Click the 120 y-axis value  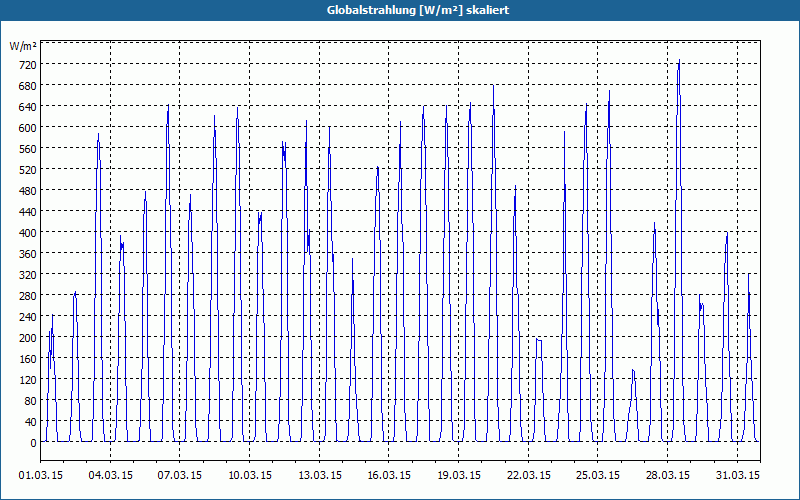(28, 380)
